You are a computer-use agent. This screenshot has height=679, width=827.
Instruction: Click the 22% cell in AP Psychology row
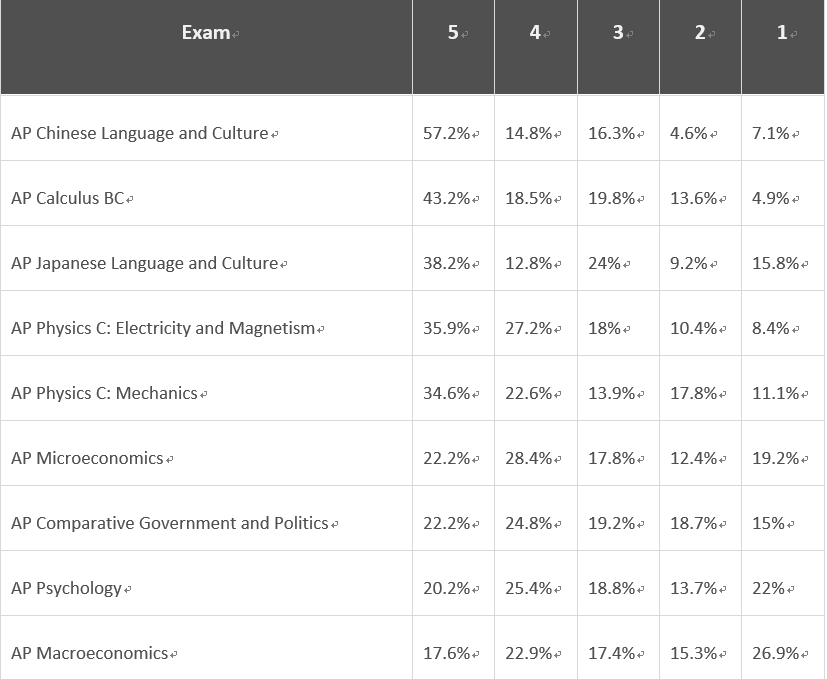coord(769,588)
